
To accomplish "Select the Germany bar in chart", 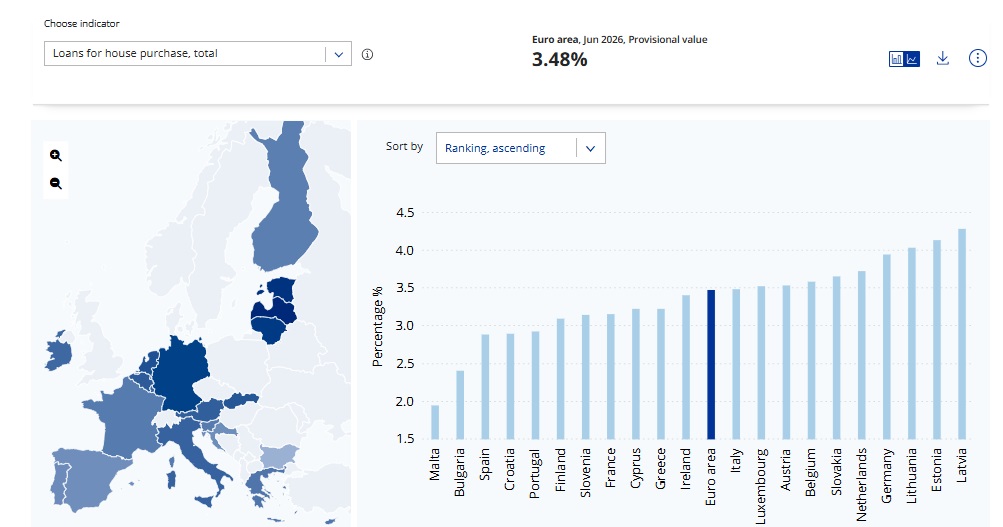I will [887, 347].
